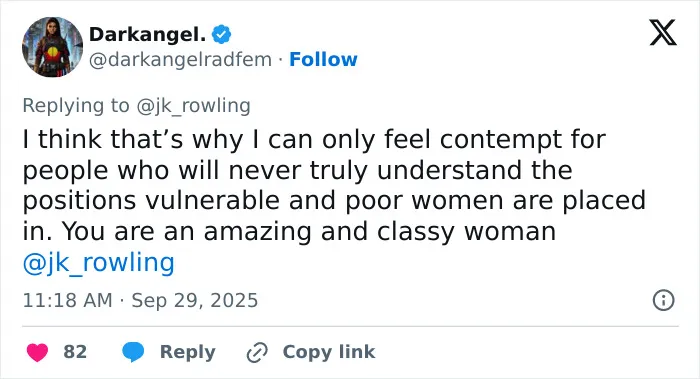Click the blue reply bubble icon
The width and height of the screenshot is (700, 379).
[x=133, y=352]
